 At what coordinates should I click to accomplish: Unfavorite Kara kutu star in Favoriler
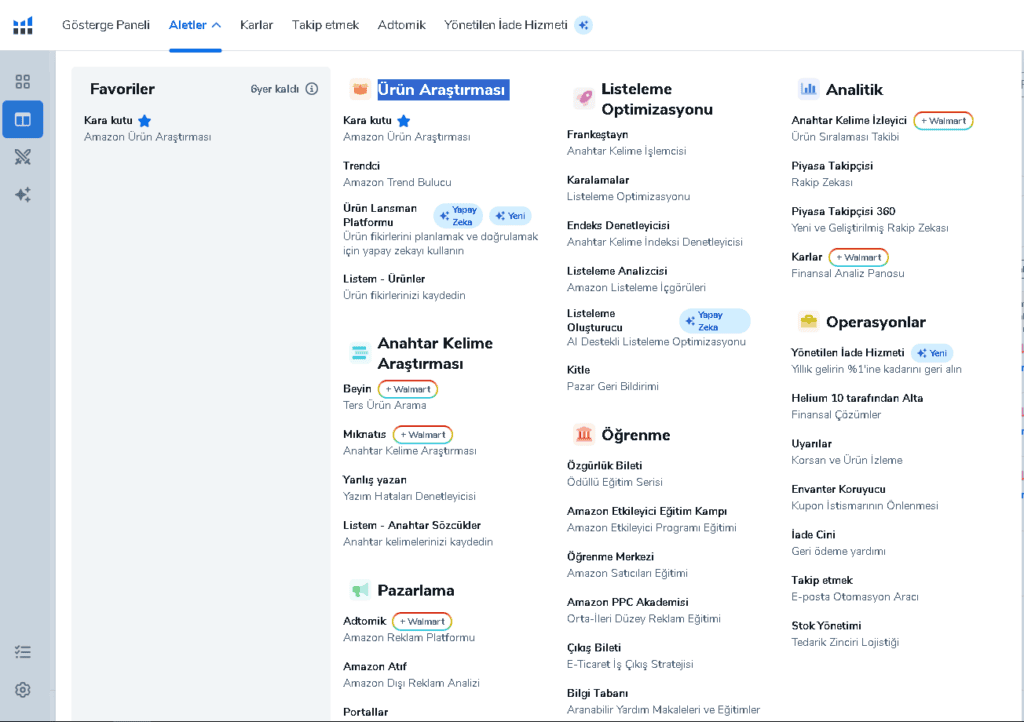pyautogui.click(x=145, y=121)
